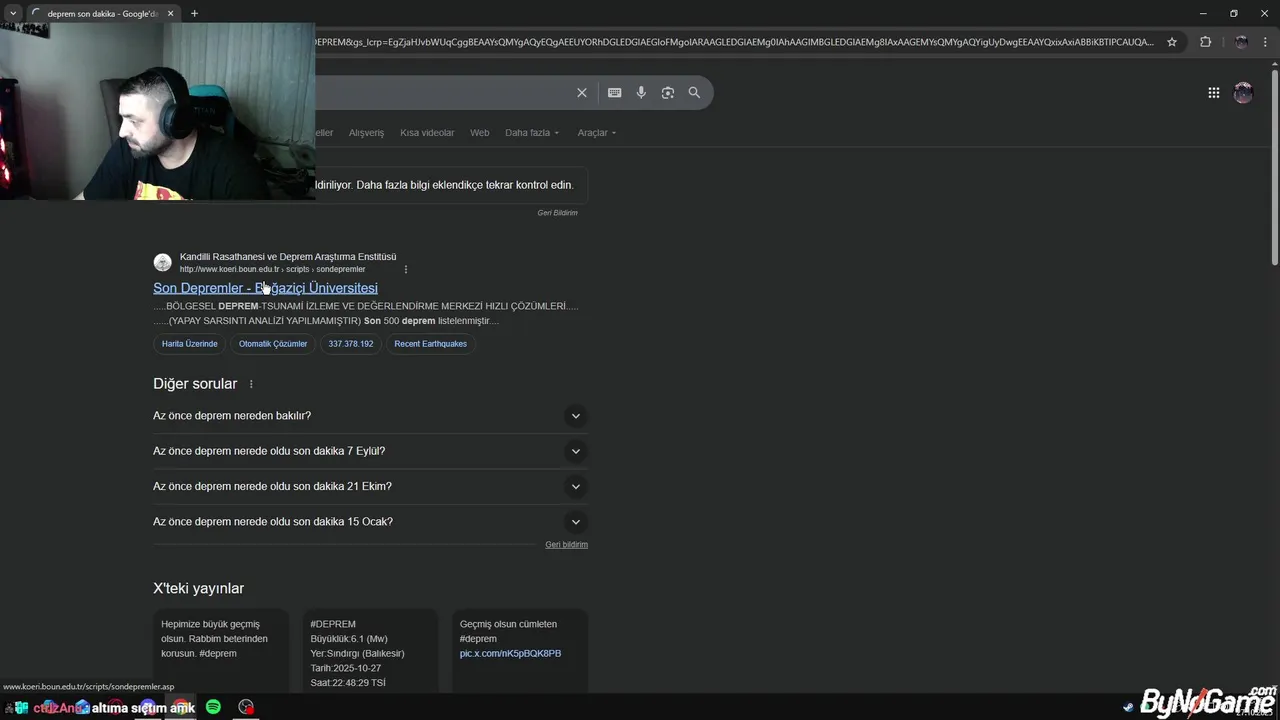Search by image with the Google Lens icon
This screenshot has width=1280, height=720.
[x=667, y=93]
